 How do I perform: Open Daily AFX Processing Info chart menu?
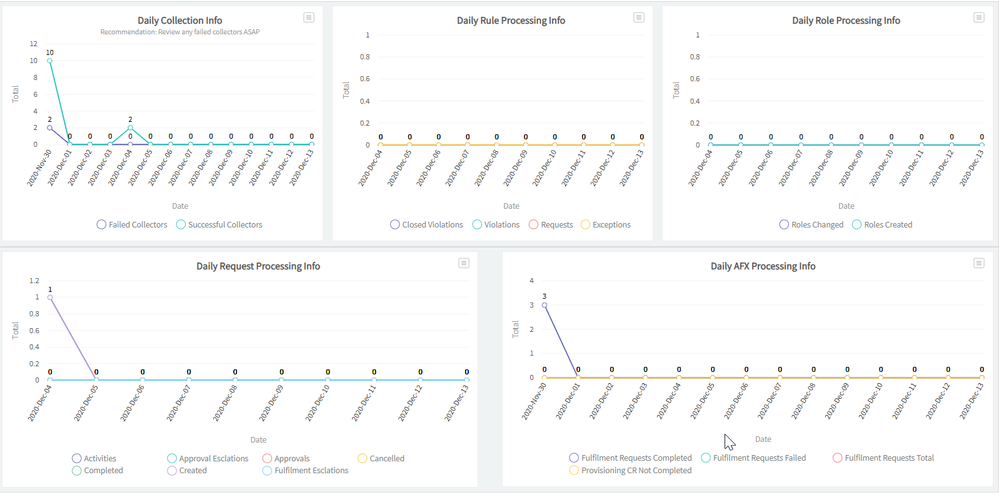point(979,263)
